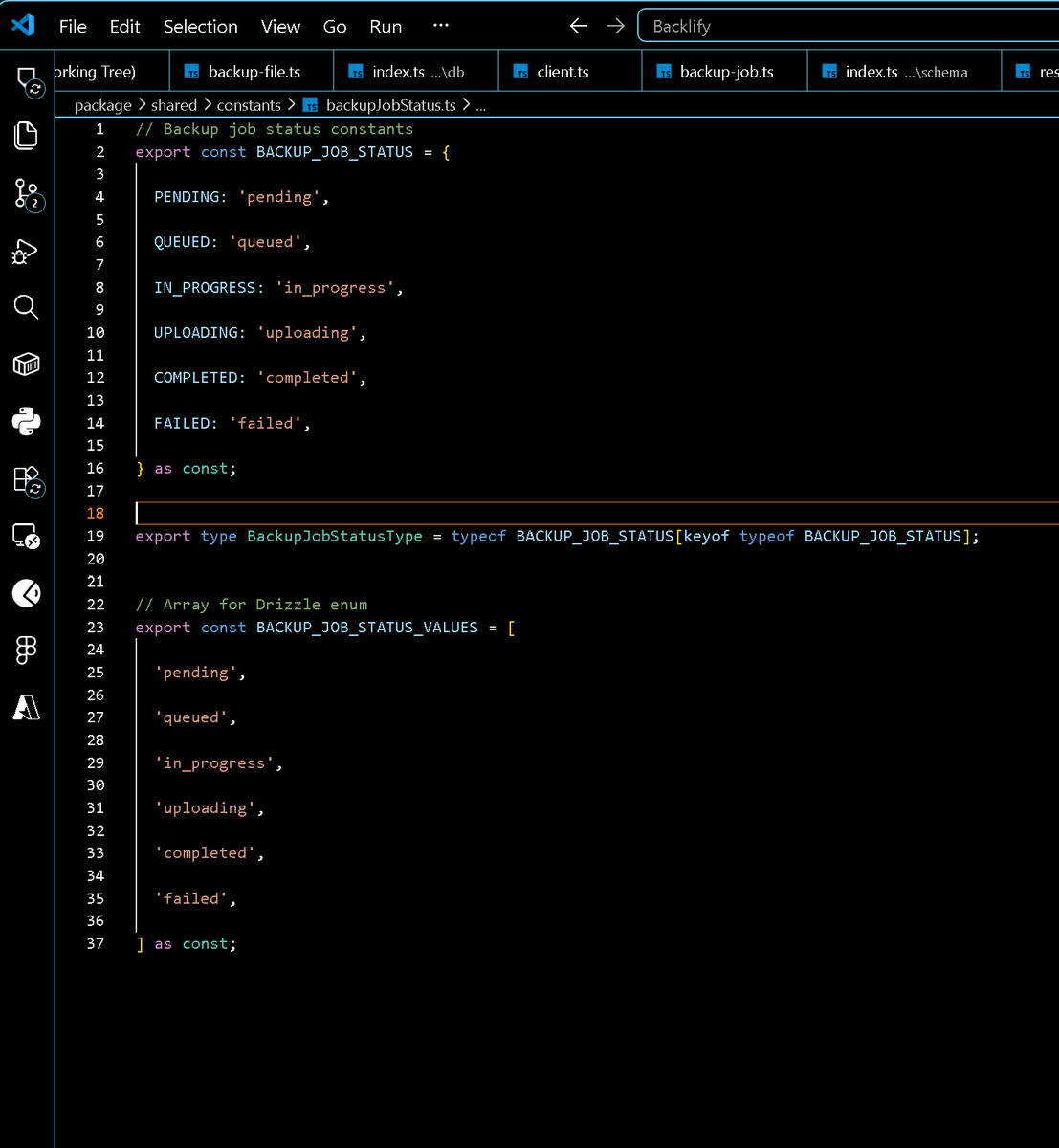The height and width of the screenshot is (1148, 1059).
Task: Click the IN_PROGRESS: 'in_progress' line
Action: [x=278, y=287]
